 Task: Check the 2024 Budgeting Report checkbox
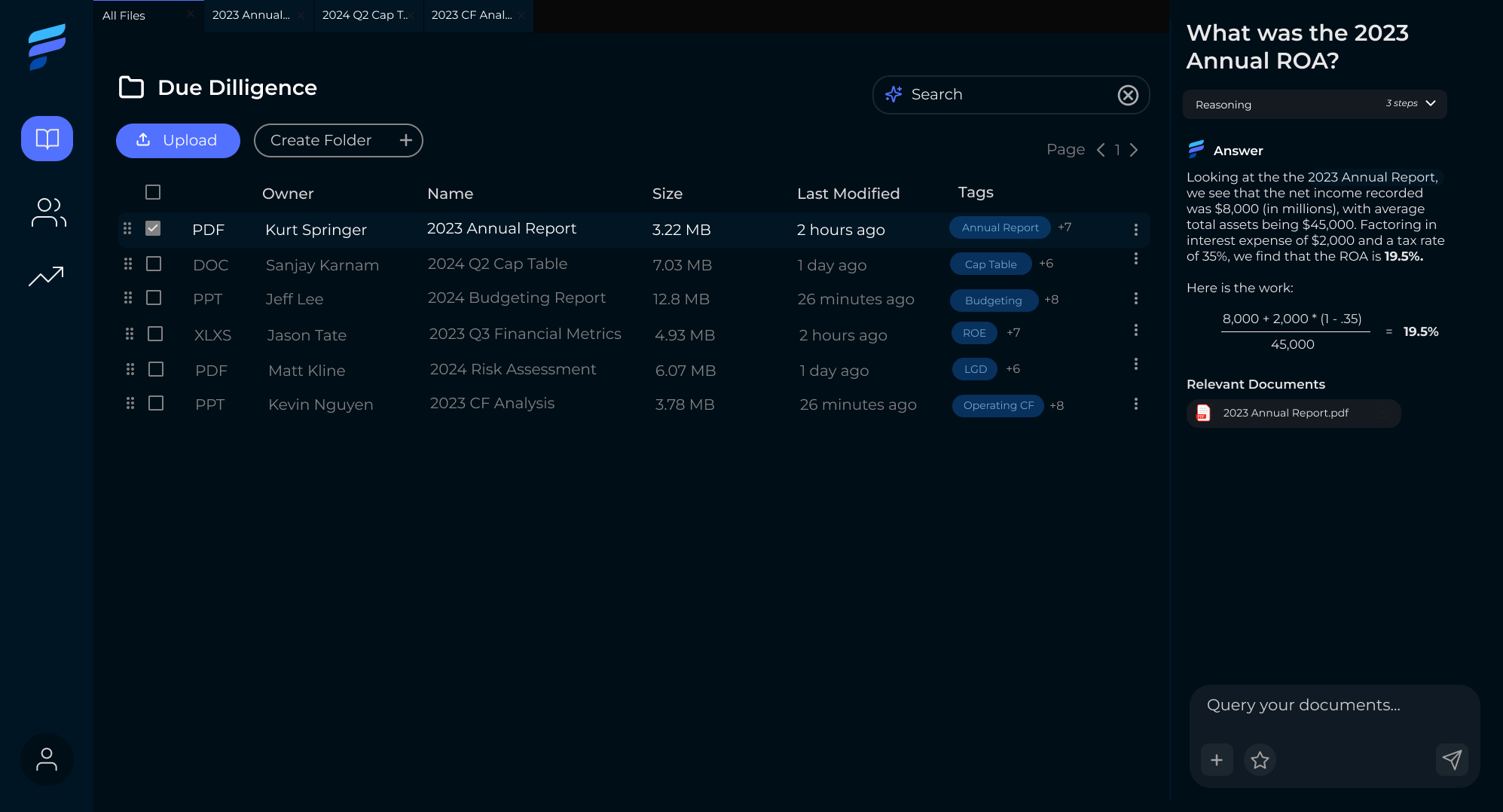pyautogui.click(x=154, y=298)
